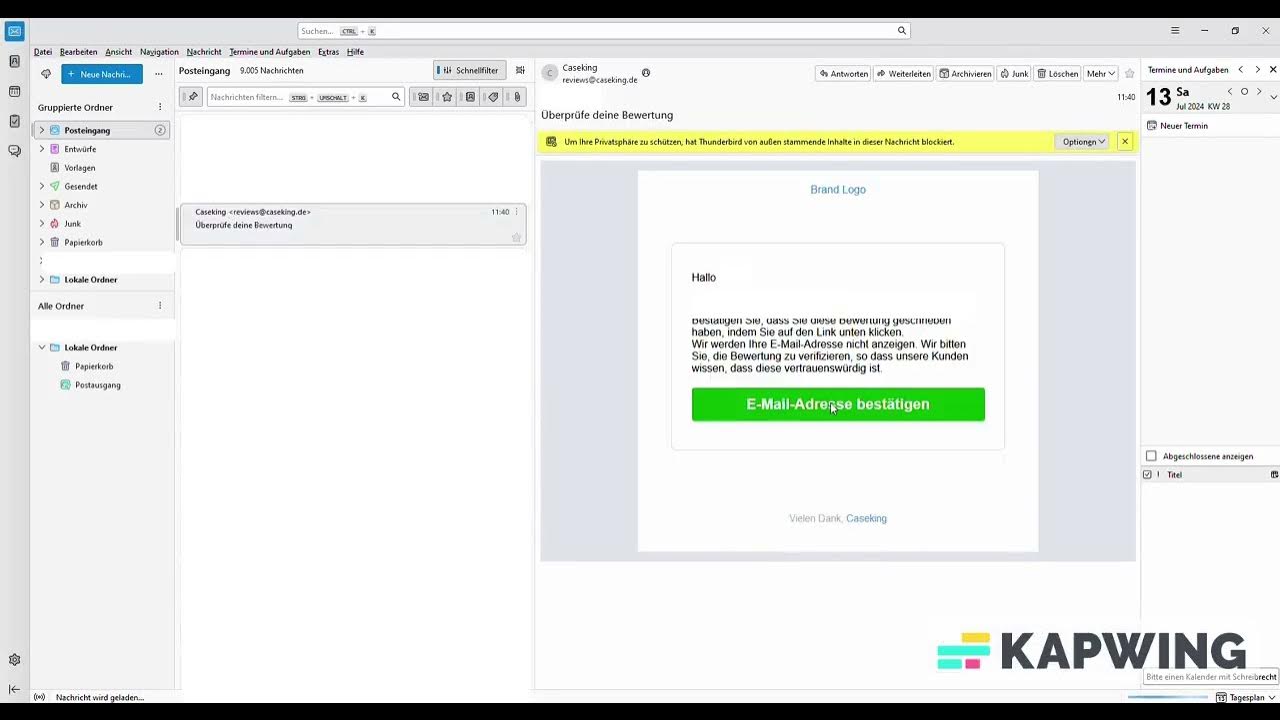Open message list display options icon
Image resolution: width=1280 pixels, height=720 pixels.
pos(520,71)
